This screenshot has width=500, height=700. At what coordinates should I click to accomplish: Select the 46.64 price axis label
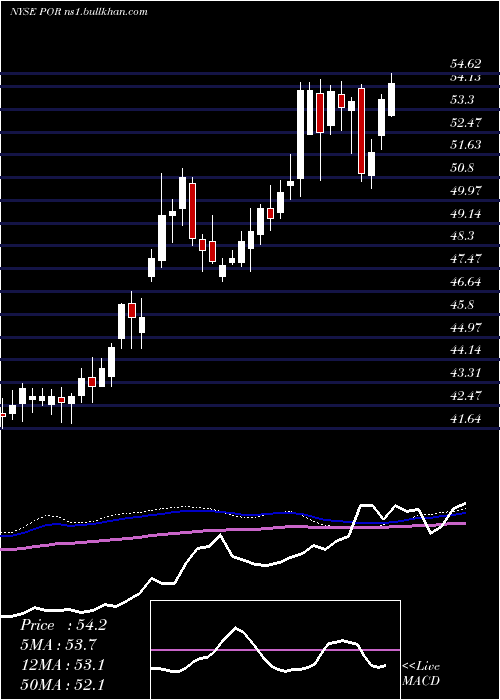coord(466,281)
